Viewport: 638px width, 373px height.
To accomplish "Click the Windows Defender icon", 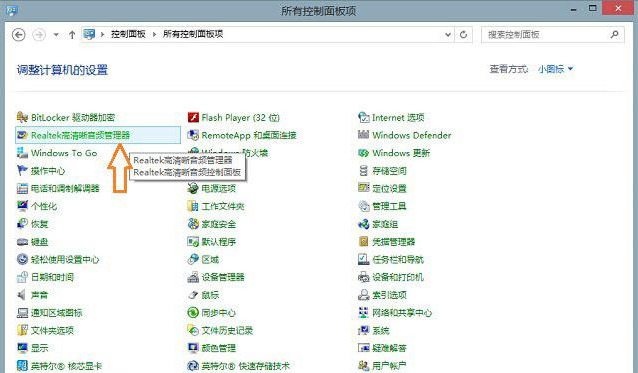I will pyautogui.click(x=363, y=135).
